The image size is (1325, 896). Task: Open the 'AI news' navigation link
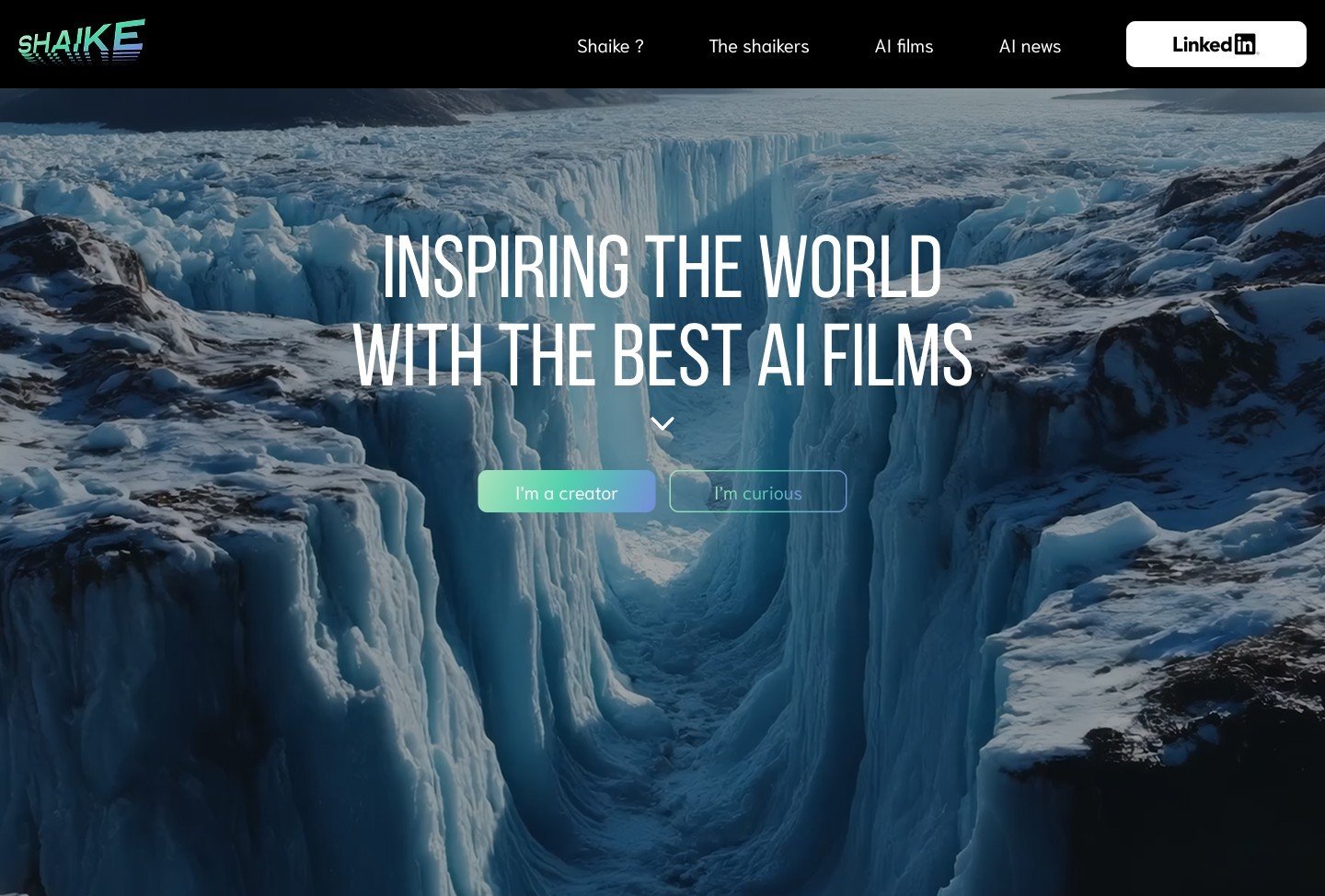pos(1030,46)
